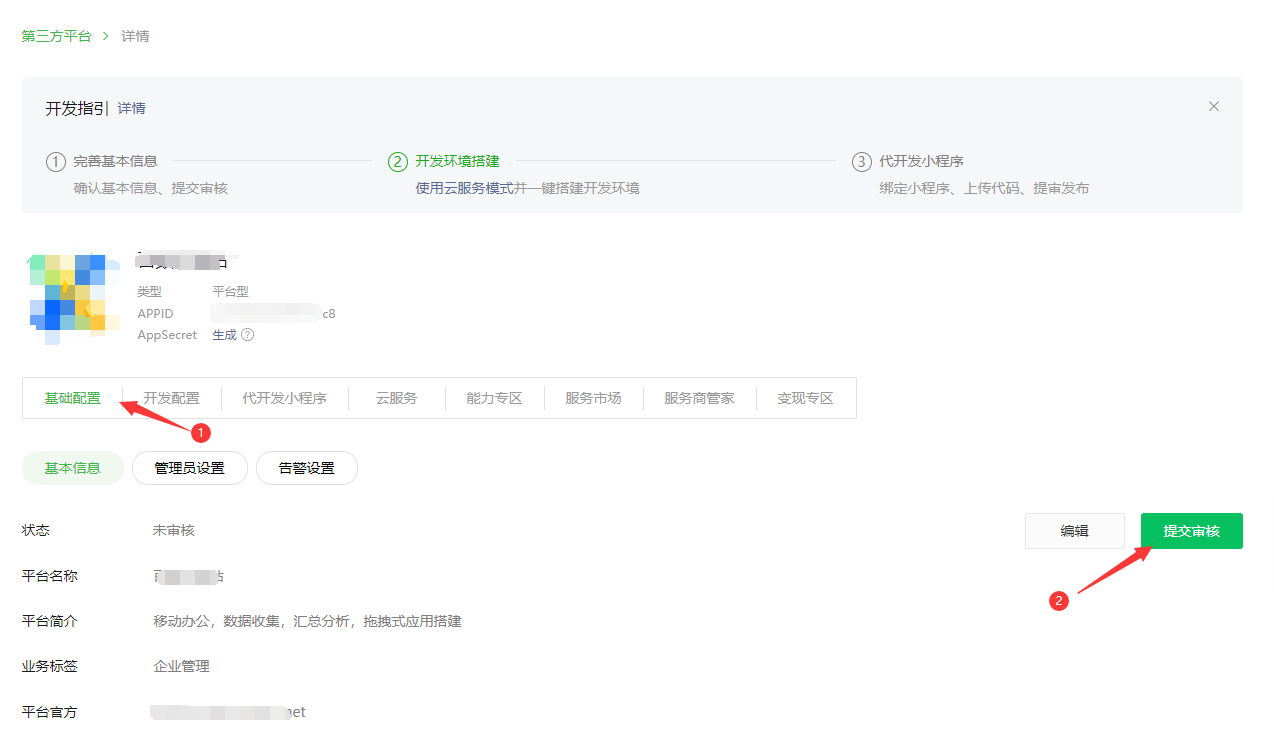Click 第三方平台 breadcrumb link
This screenshot has height=749, width=1274.
click(x=56, y=36)
